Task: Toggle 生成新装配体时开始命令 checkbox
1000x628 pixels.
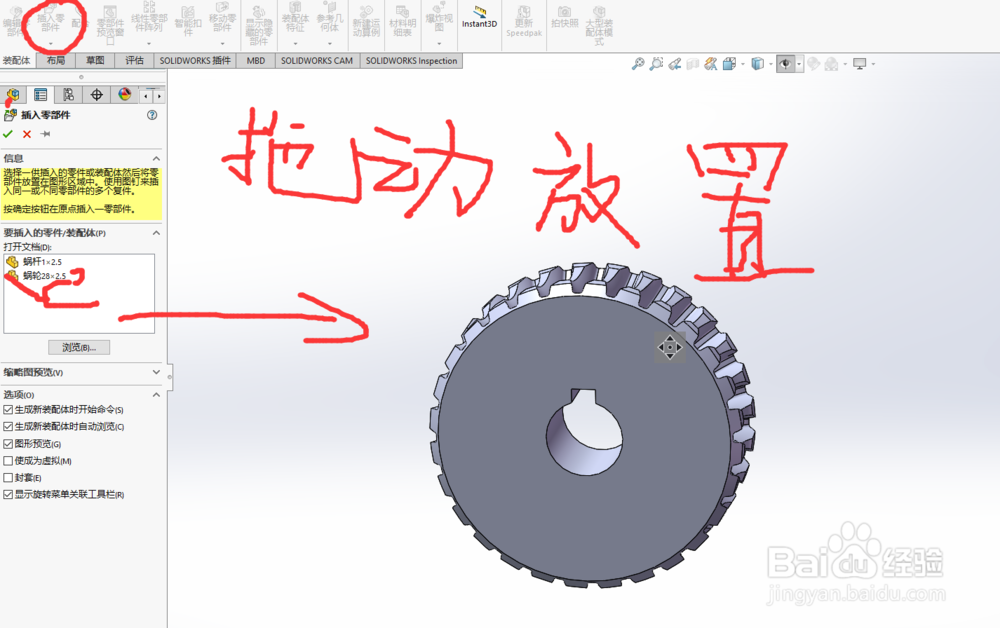Action: click(8, 409)
